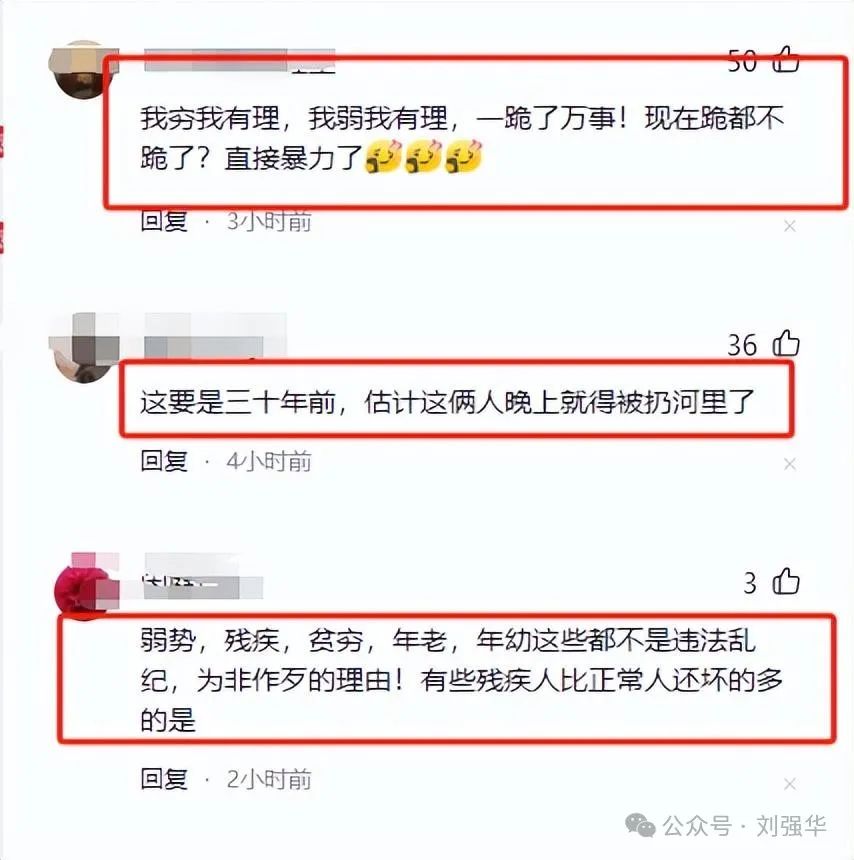
Task: Dismiss the comment posted 4小时前
Action: [x=790, y=465]
